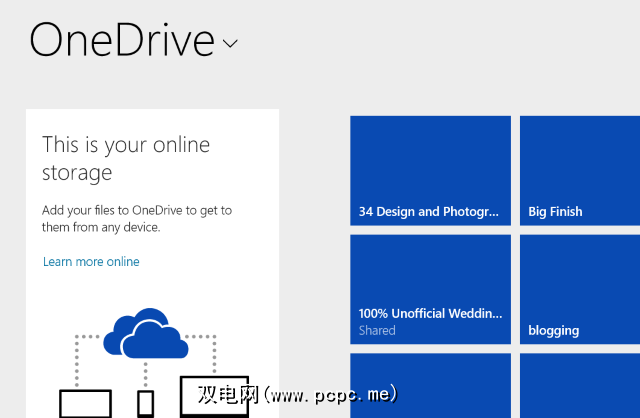Viewport: 640px width, 418px height.
Task: Open the 34 Design and Photogr... folder tile
Action: [430, 171]
